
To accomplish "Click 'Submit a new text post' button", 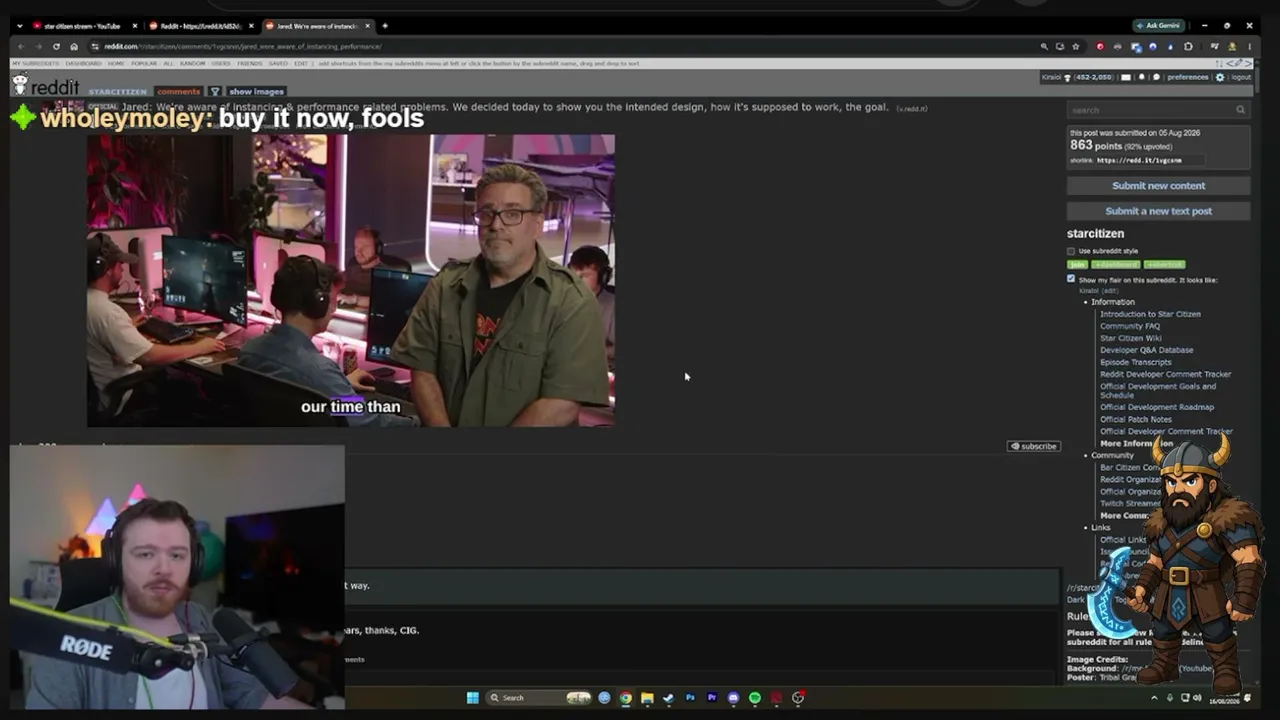I will pyautogui.click(x=1158, y=211).
